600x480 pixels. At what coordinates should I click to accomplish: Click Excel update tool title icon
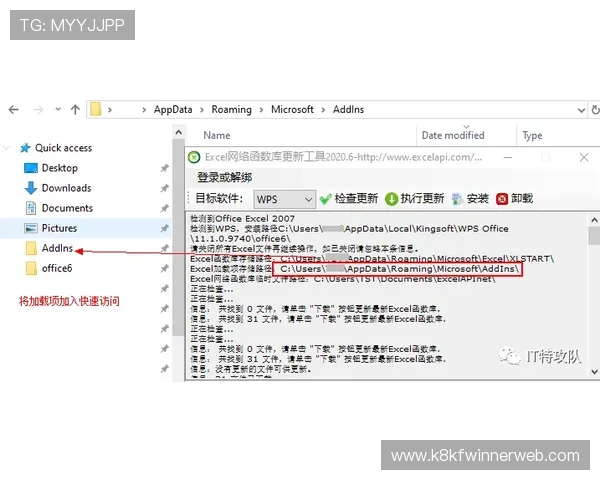coord(194,157)
